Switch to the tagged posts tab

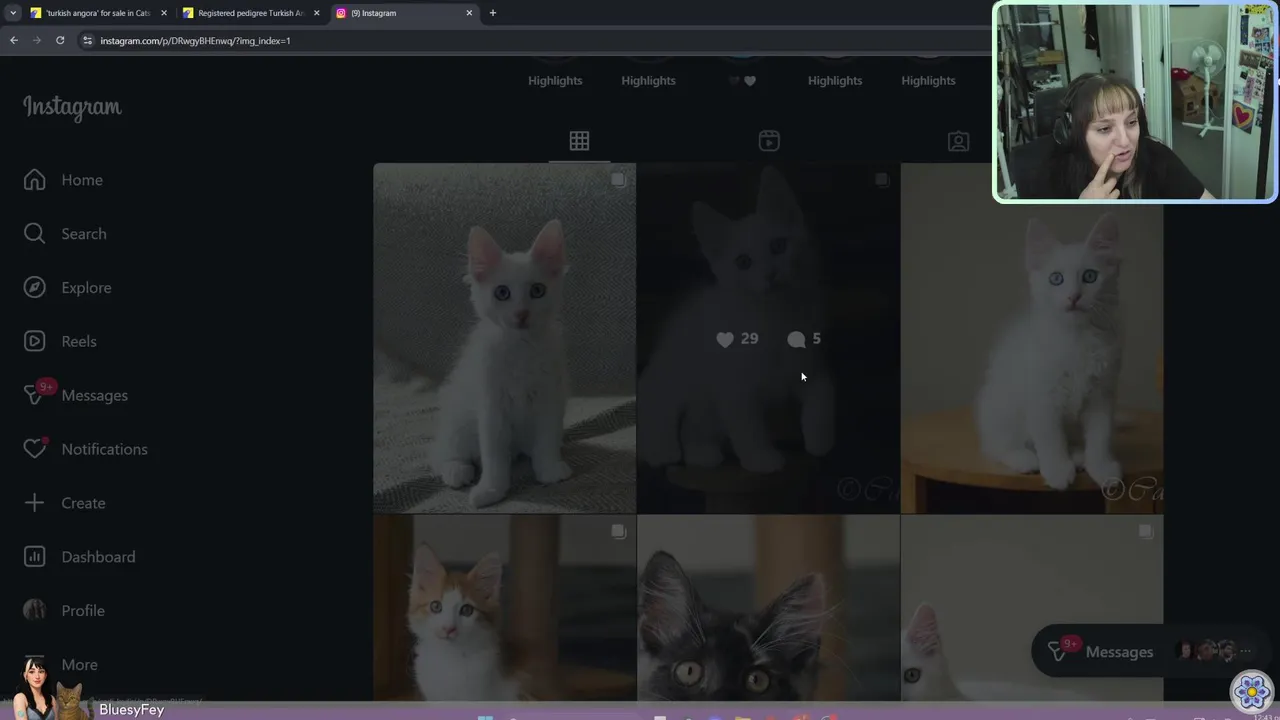[x=958, y=141]
